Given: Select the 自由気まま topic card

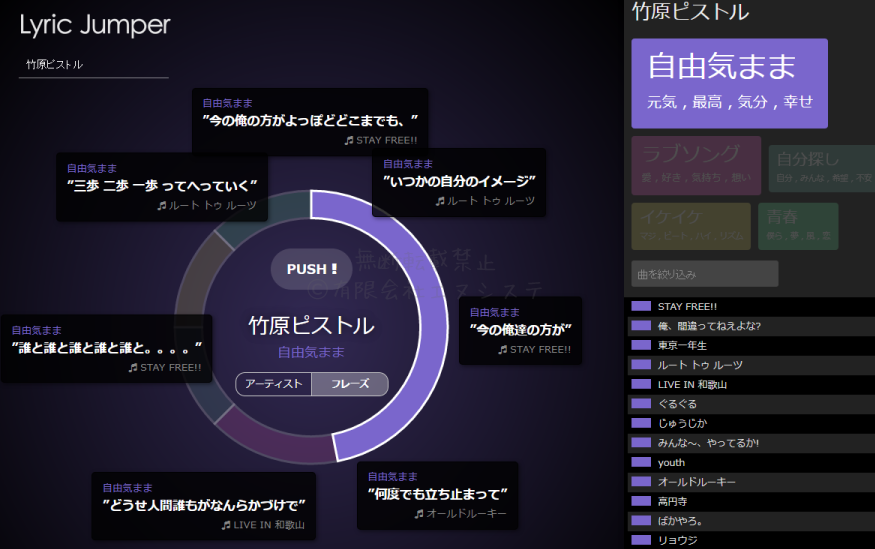Looking at the screenshot, I should 729,83.
